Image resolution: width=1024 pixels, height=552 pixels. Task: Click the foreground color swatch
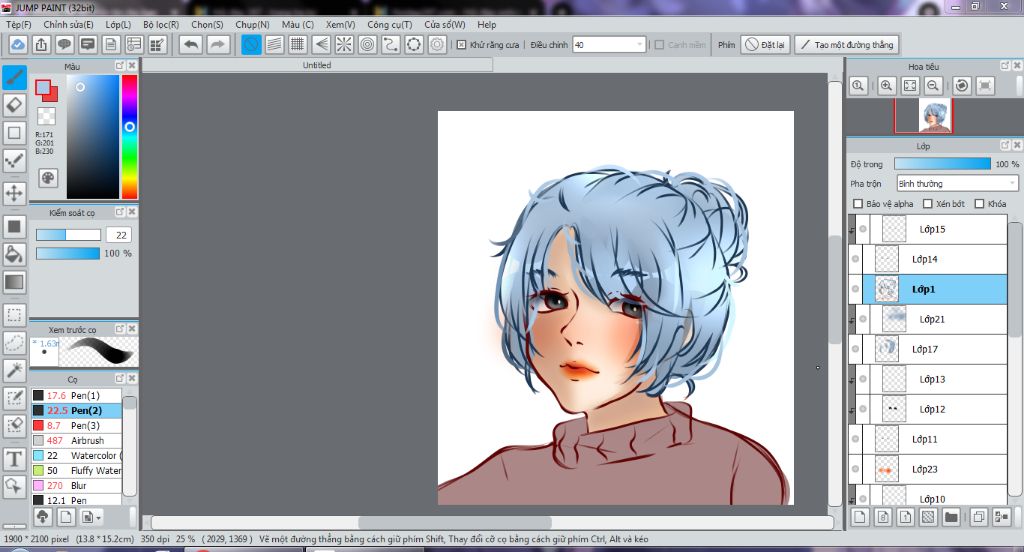tap(43, 88)
